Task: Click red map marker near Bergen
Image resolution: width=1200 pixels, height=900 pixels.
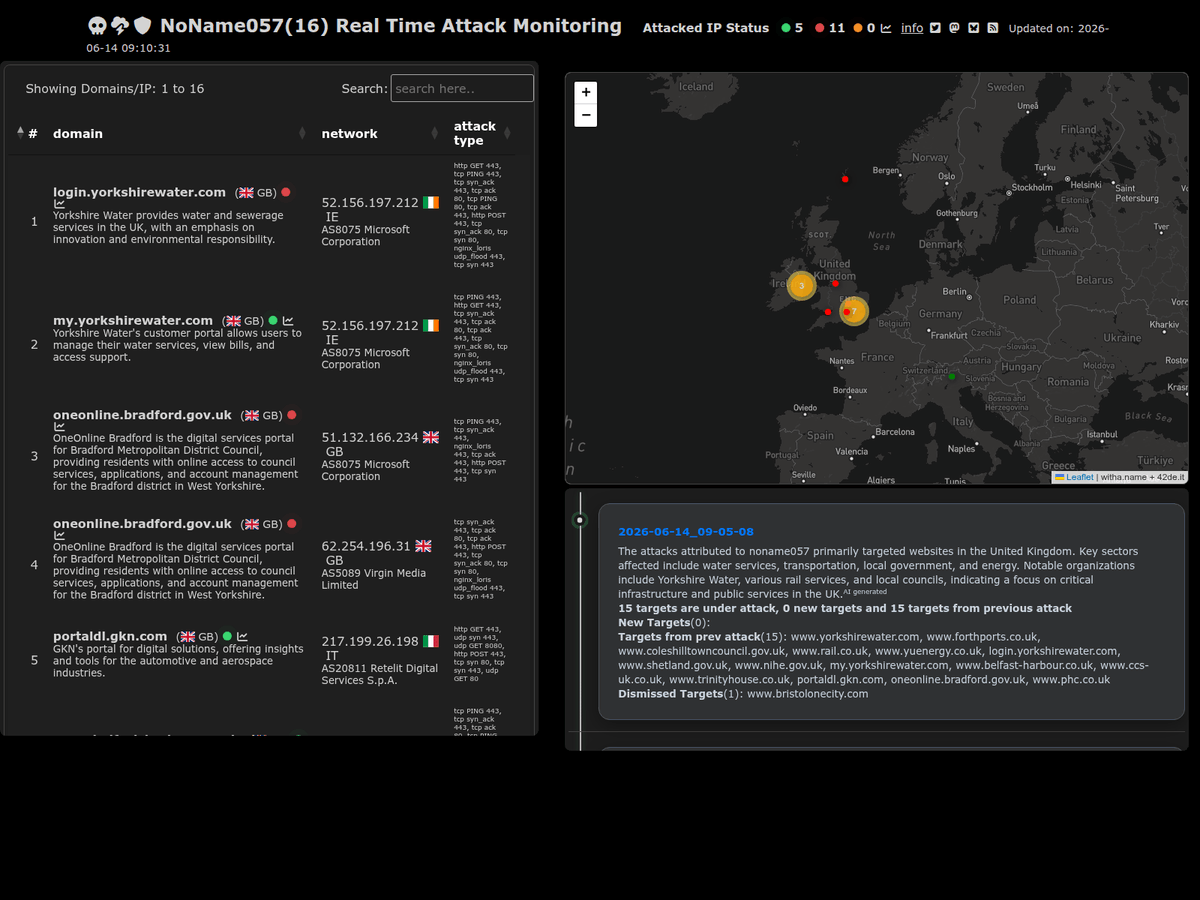Action: (845, 179)
